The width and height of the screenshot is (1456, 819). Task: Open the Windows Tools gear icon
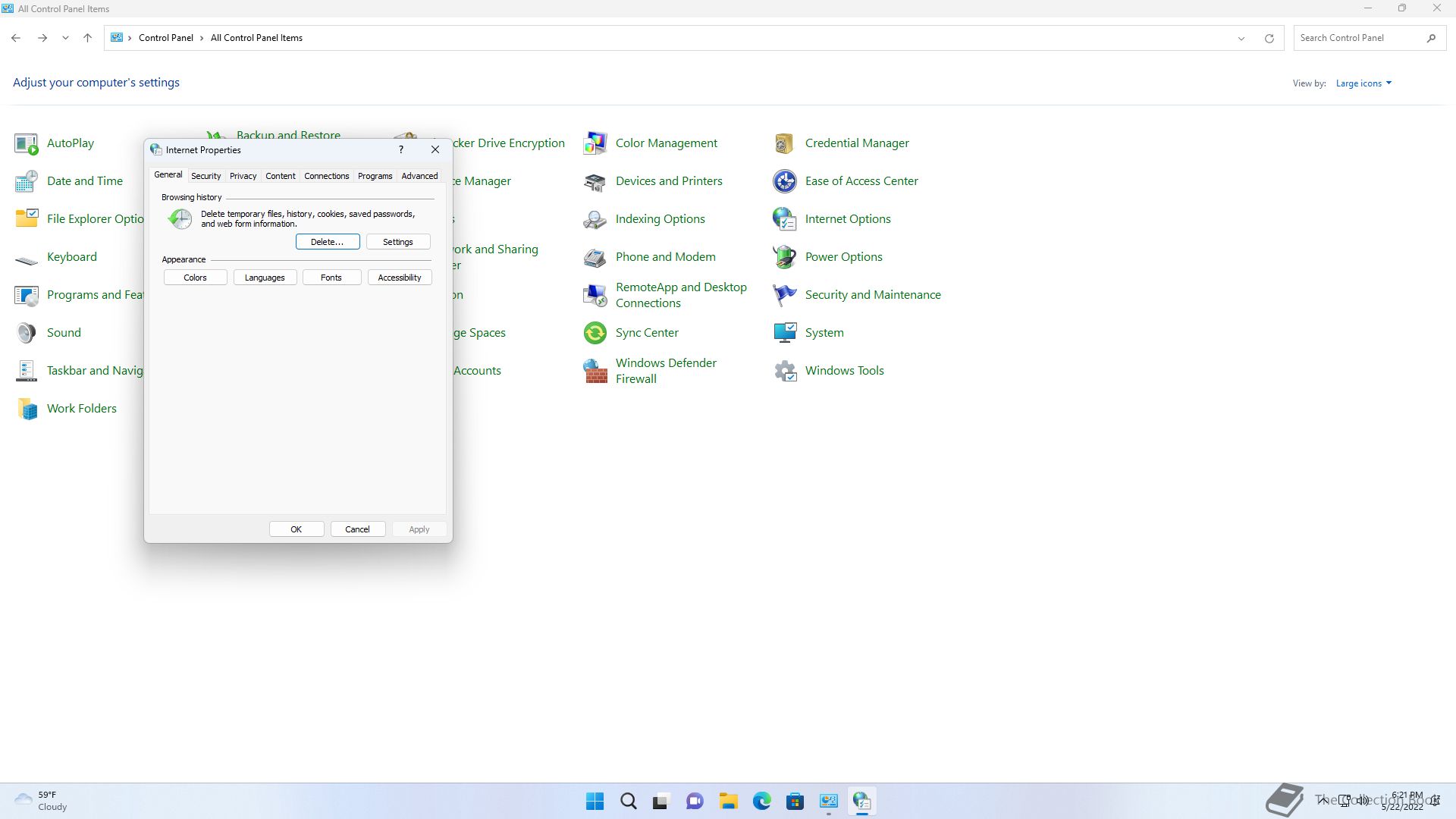[785, 371]
